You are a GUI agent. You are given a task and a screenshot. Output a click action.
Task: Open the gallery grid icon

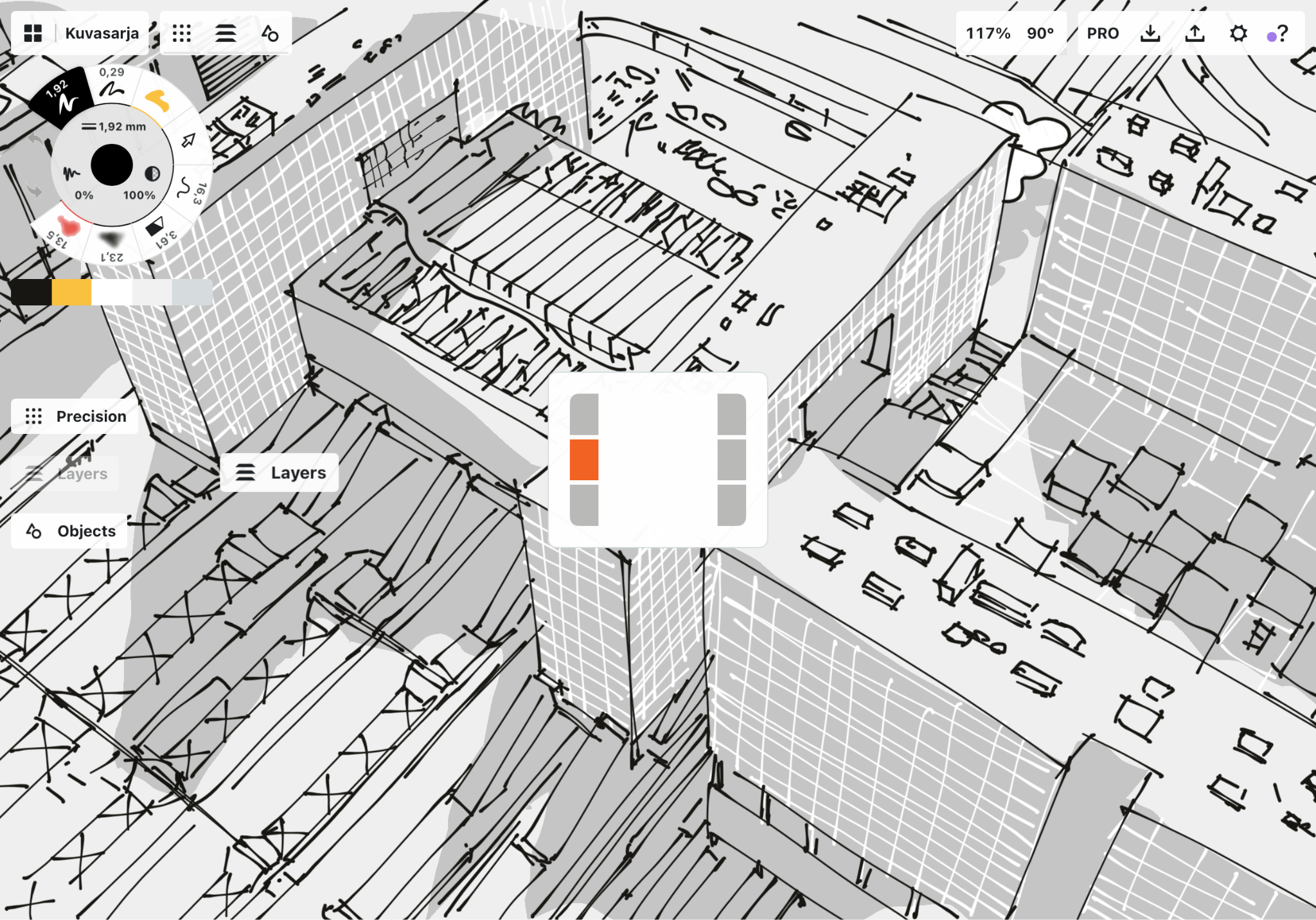tap(33, 33)
